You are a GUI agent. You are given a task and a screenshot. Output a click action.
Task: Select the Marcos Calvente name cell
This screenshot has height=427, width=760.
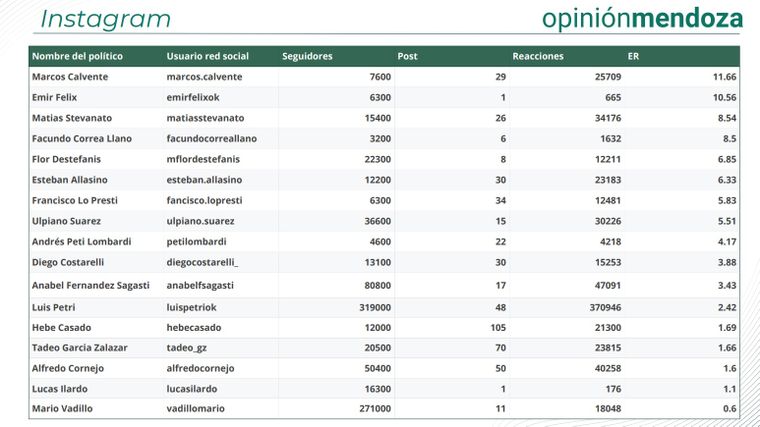[70, 77]
